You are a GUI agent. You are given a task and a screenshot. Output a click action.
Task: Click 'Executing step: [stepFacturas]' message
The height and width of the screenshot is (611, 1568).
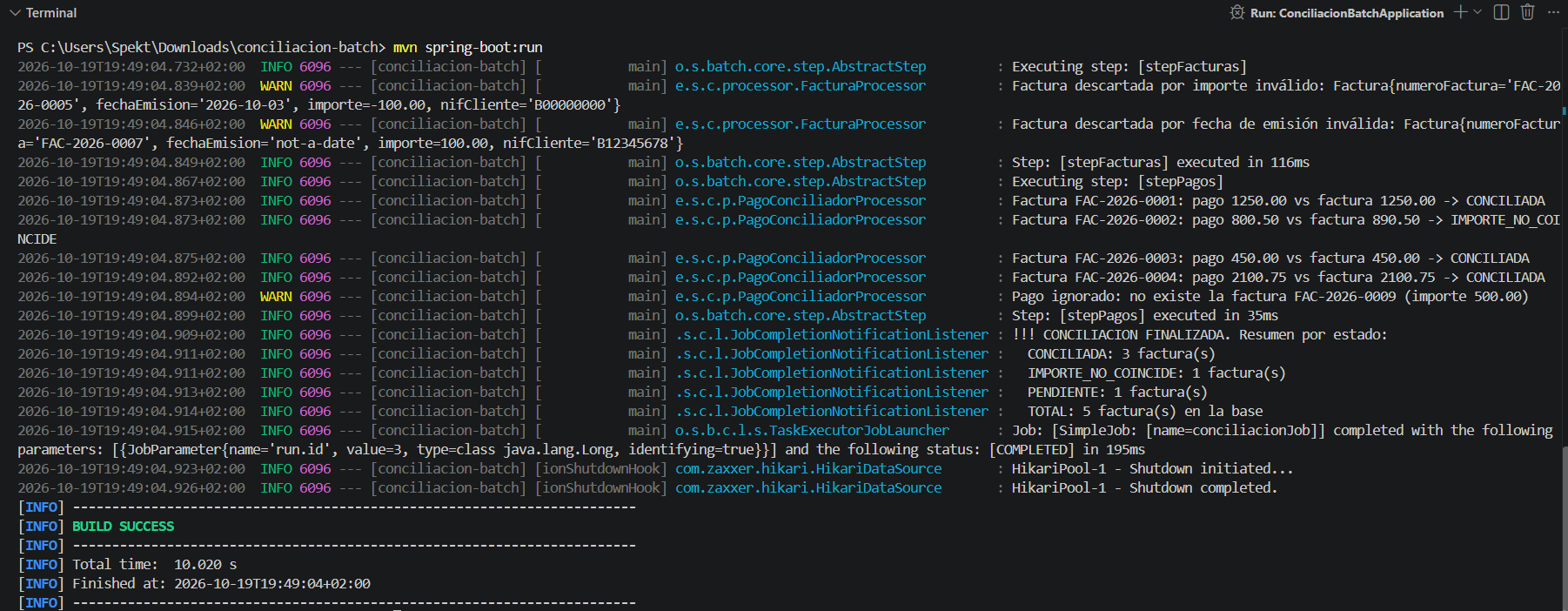[1129, 66]
